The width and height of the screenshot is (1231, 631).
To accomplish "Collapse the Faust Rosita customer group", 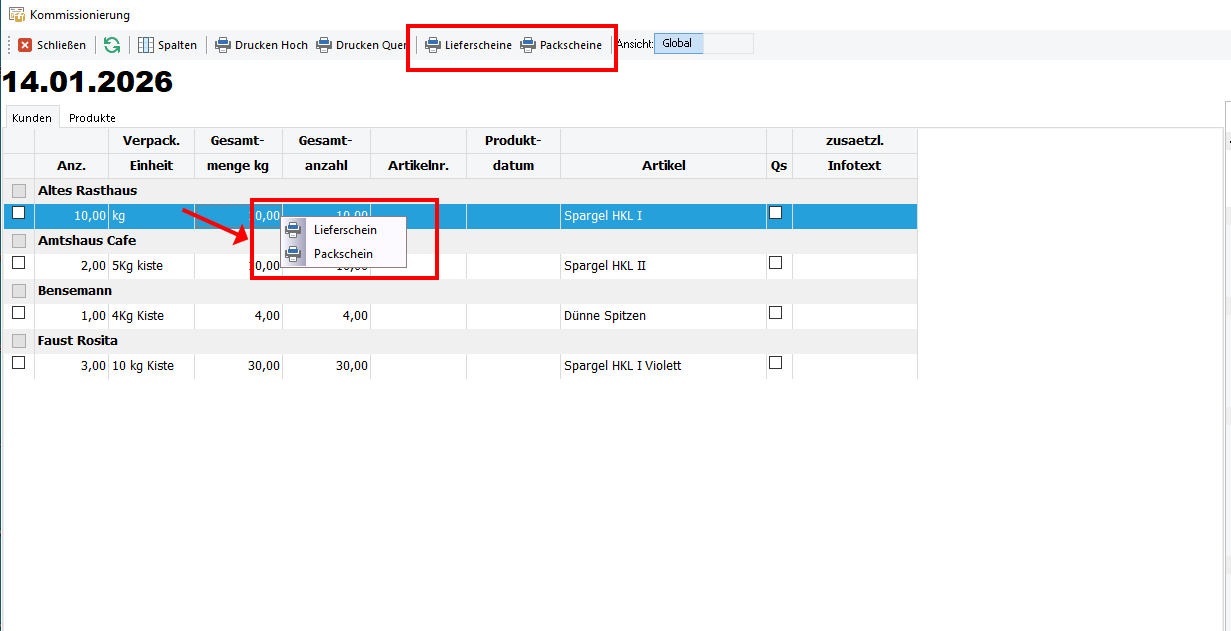I will [x=19, y=341].
